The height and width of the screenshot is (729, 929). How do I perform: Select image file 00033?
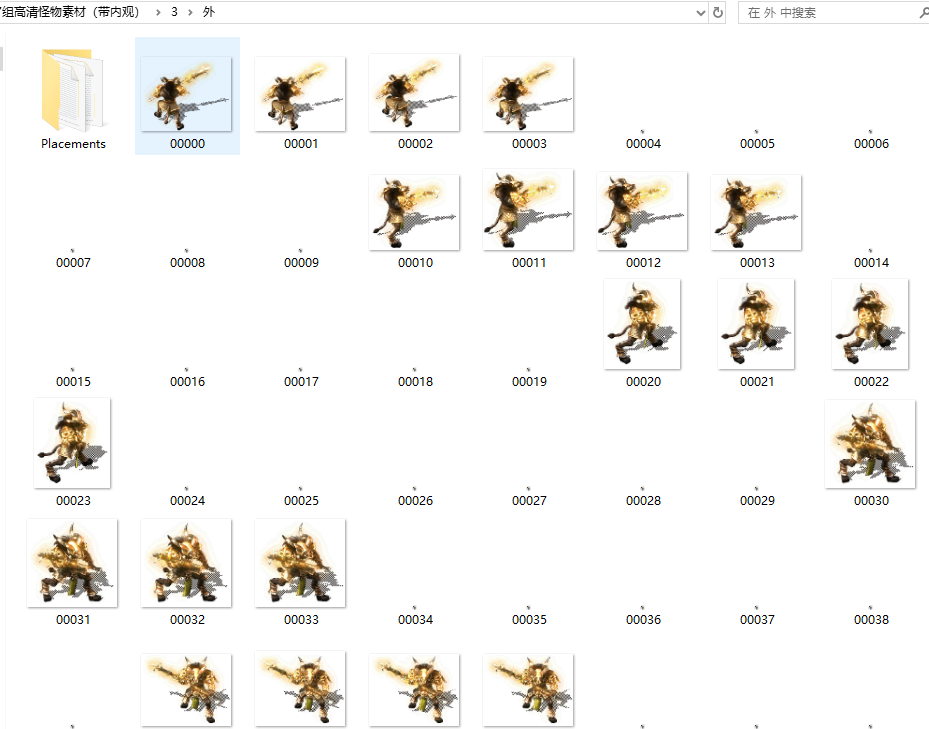click(x=300, y=563)
